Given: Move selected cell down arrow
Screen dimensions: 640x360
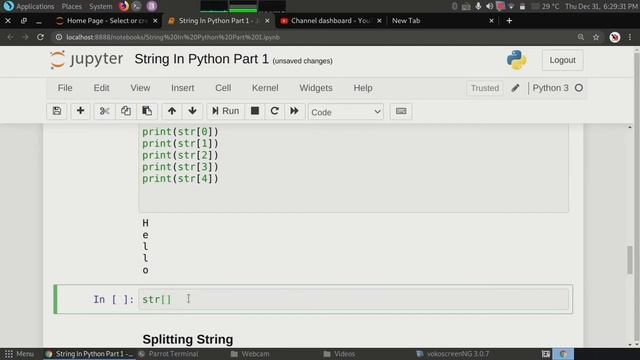Looking at the screenshot, I should coord(193,111).
